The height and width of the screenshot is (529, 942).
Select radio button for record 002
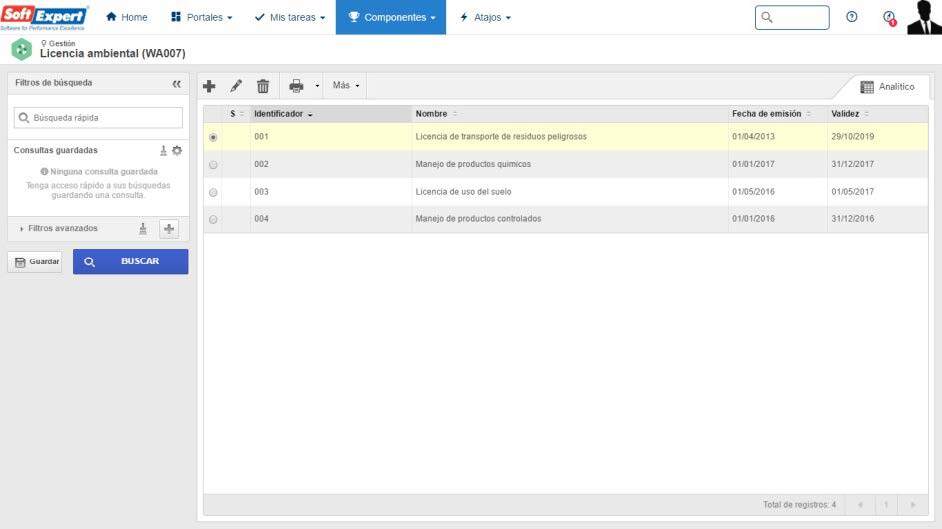(213, 165)
